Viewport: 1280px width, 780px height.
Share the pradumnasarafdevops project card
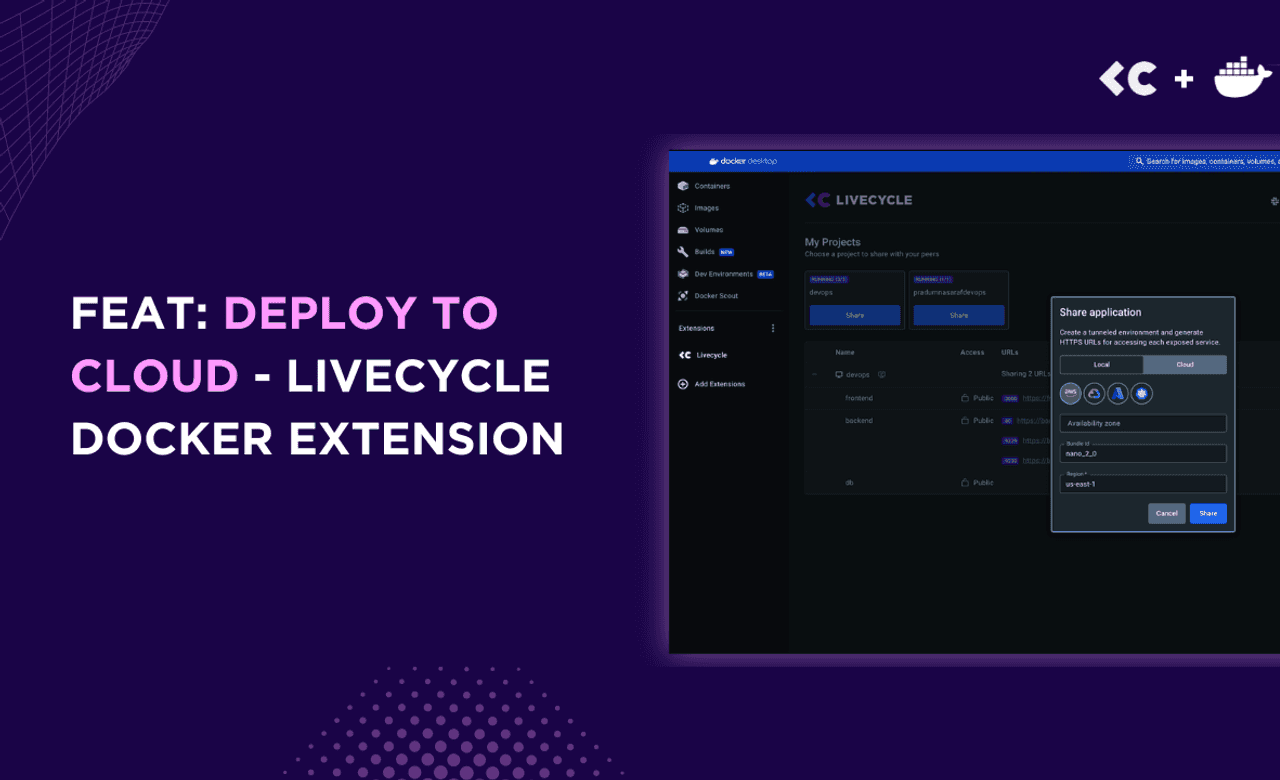959,315
